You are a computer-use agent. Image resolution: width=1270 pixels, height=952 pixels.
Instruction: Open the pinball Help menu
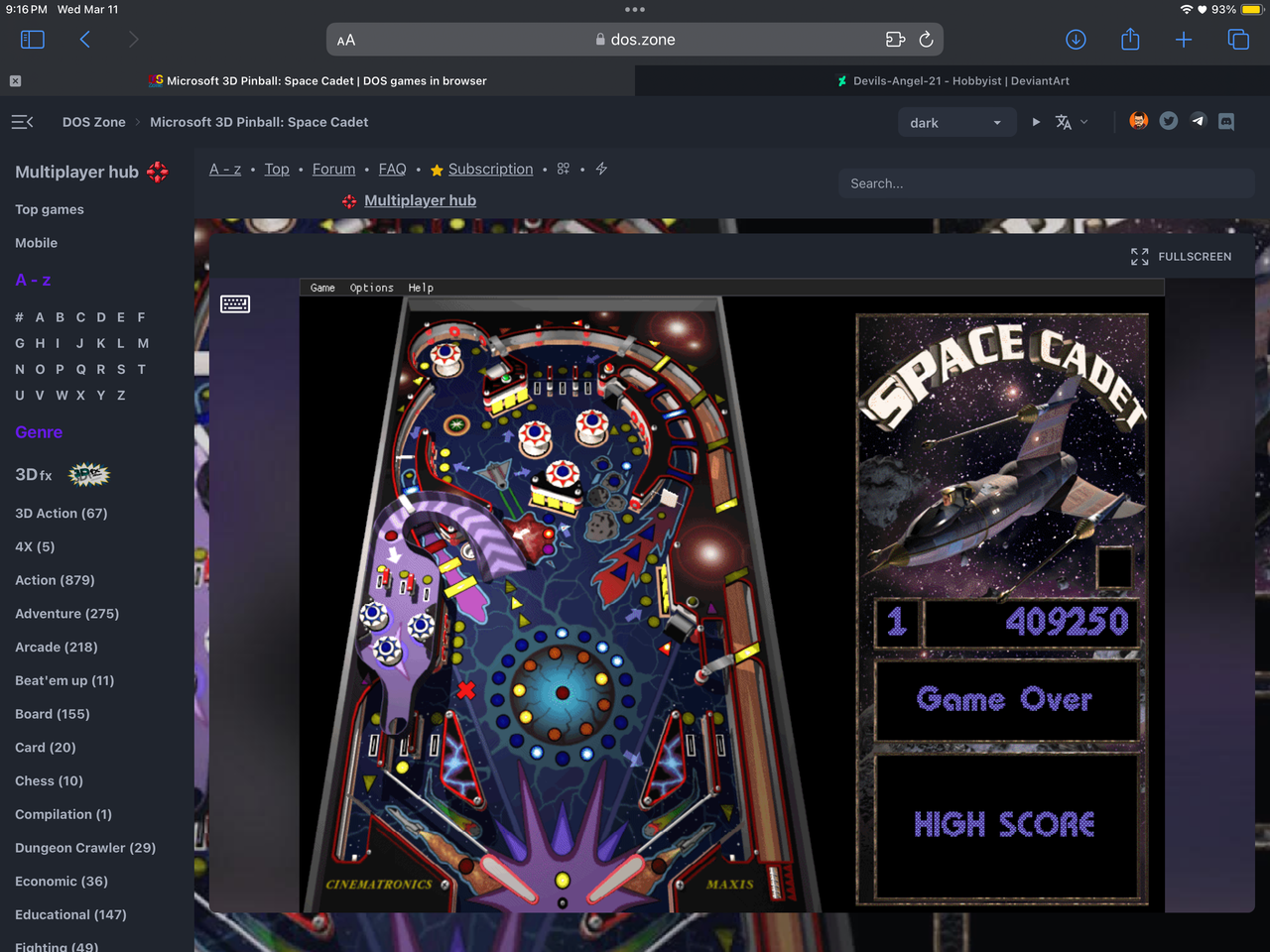pos(421,288)
